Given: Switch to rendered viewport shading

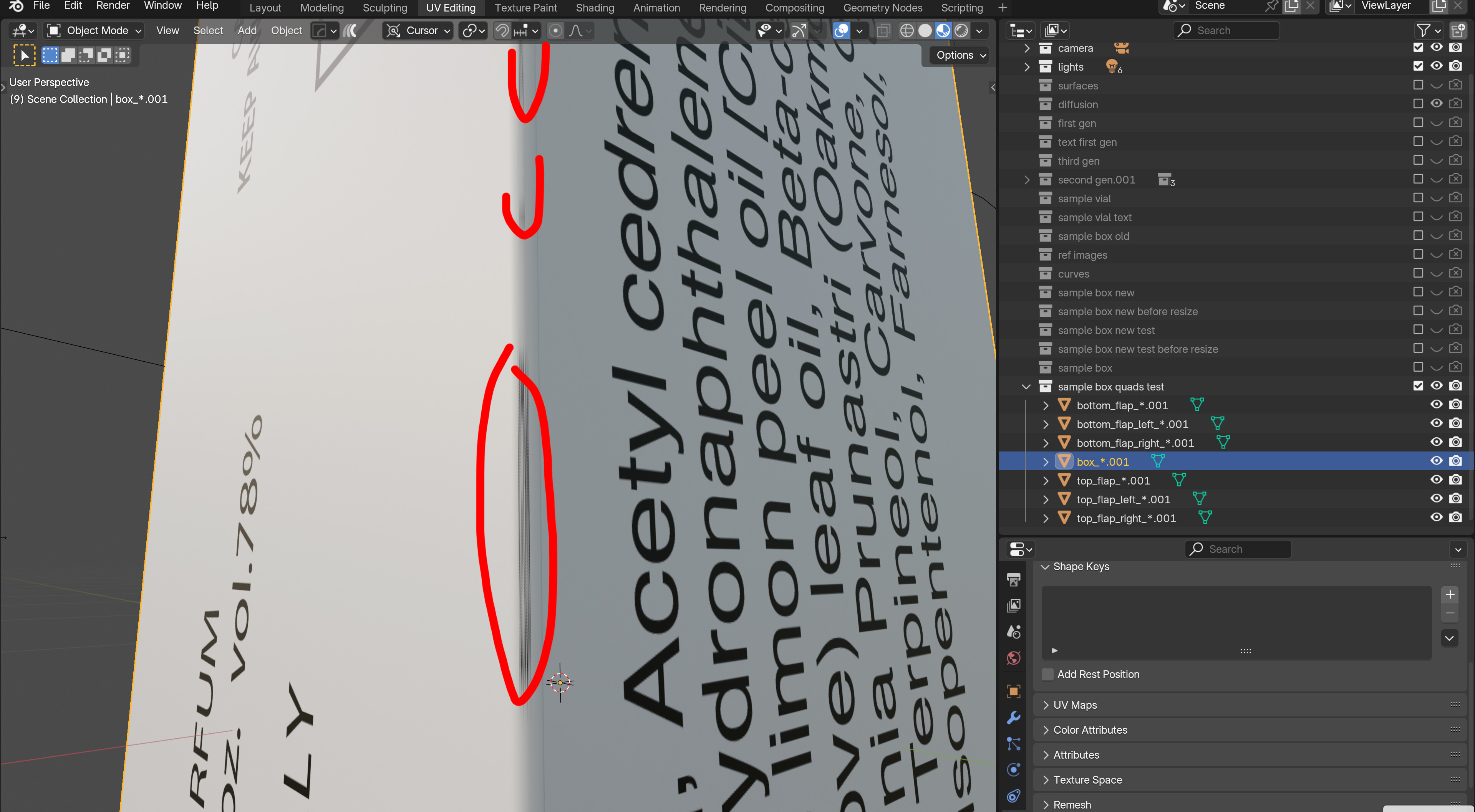Looking at the screenshot, I should [x=961, y=30].
